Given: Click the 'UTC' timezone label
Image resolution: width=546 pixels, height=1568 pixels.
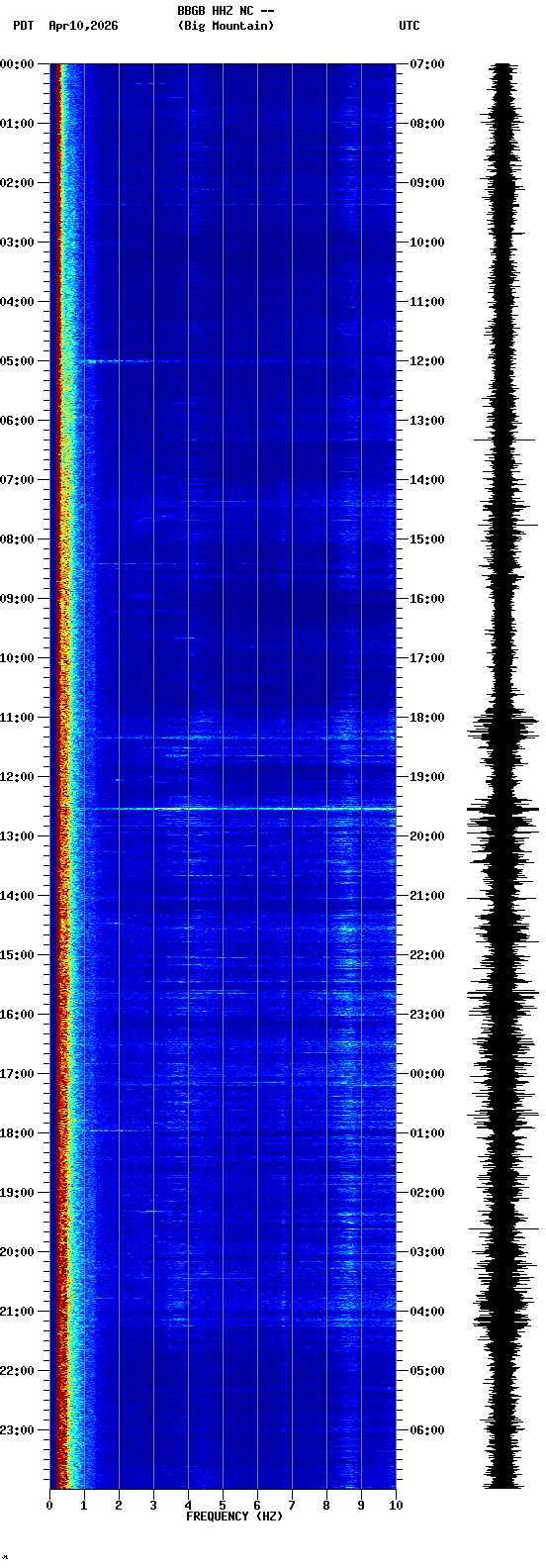Looking at the screenshot, I should [409, 26].
